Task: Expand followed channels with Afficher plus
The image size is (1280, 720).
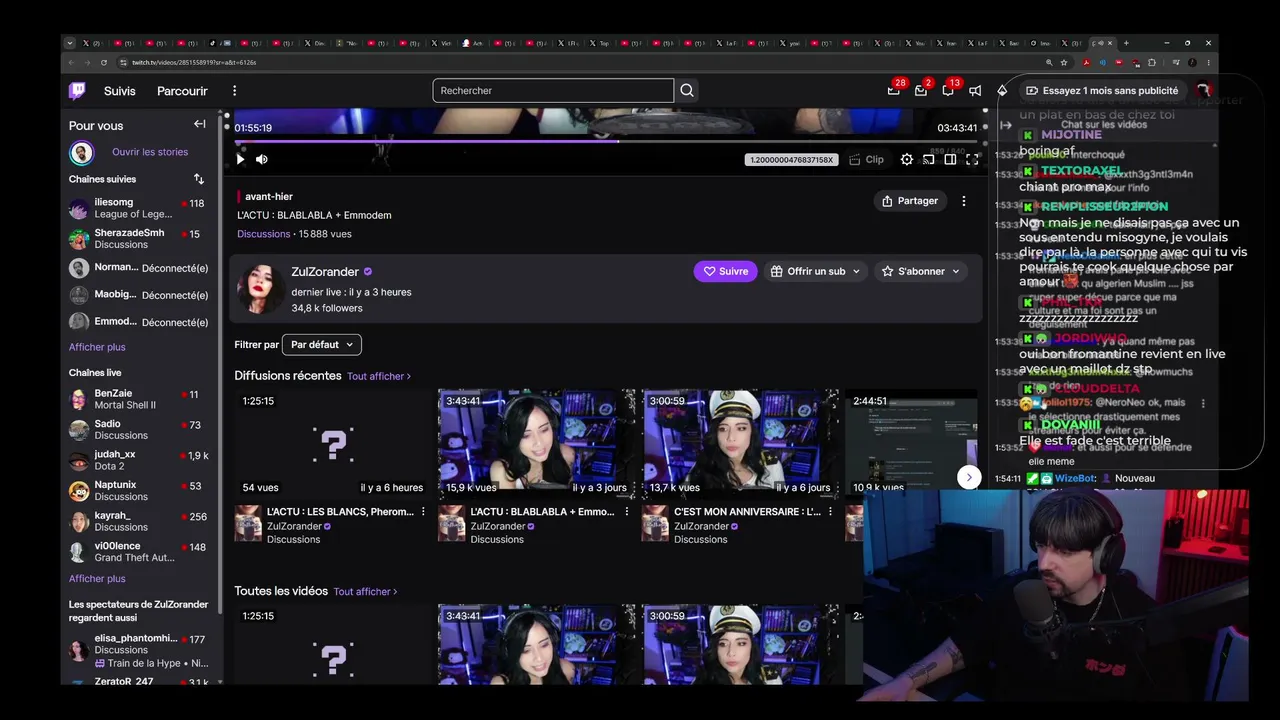Action: 97,347
